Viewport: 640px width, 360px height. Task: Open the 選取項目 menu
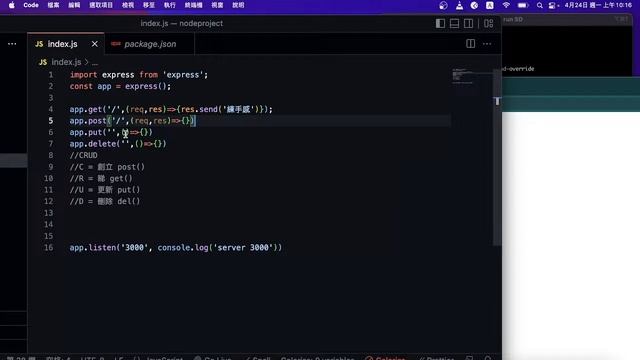tap(101, 5)
